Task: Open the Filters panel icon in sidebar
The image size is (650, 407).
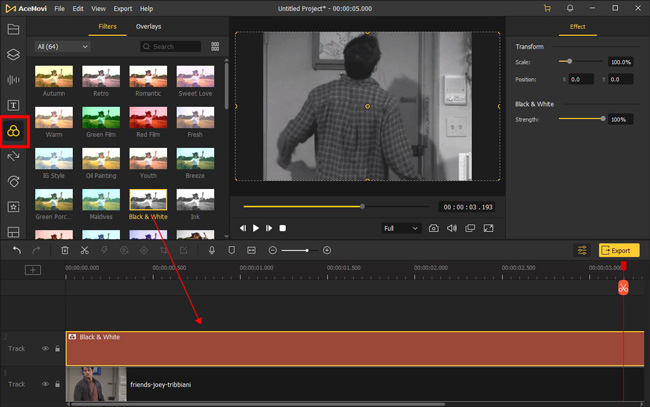Action: pyautogui.click(x=13, y=131)
